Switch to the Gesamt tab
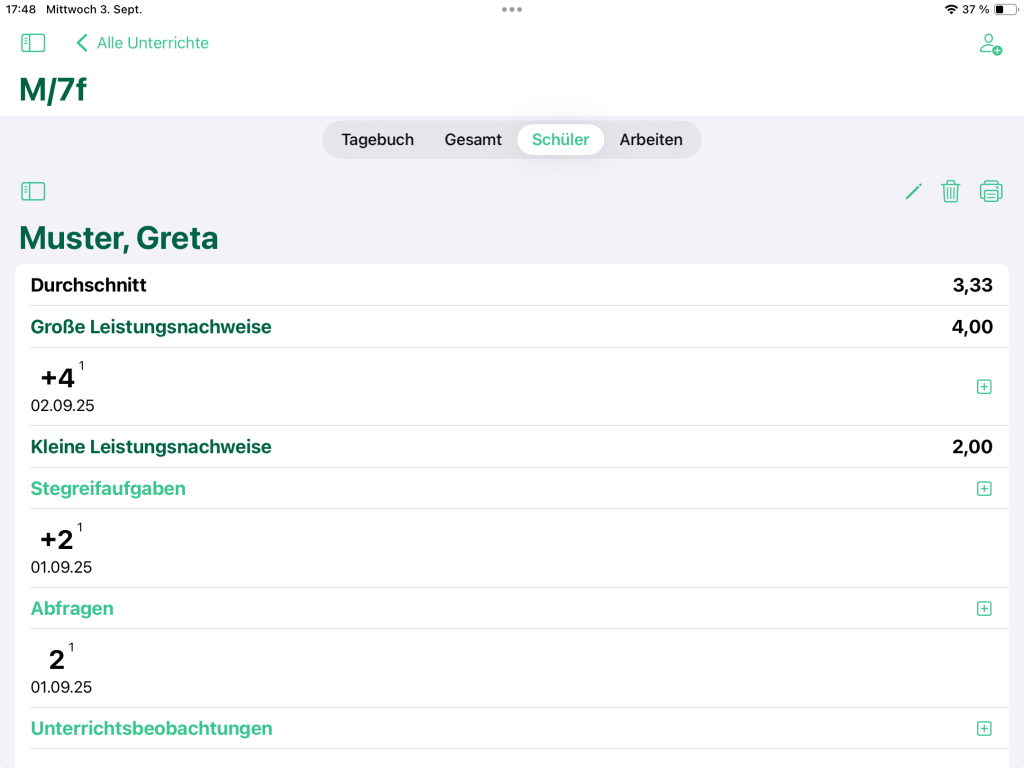Viewport: 1024px width, 768px height. [x=473, y=140]
